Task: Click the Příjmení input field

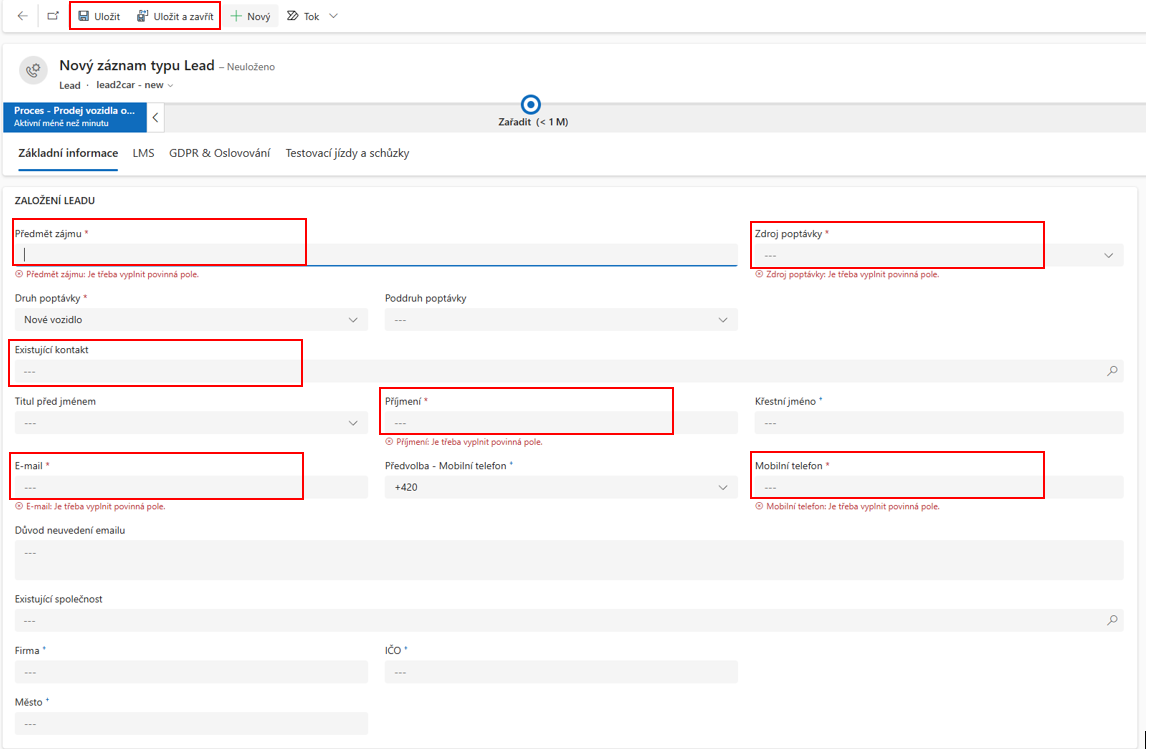Action: [560, 423]
